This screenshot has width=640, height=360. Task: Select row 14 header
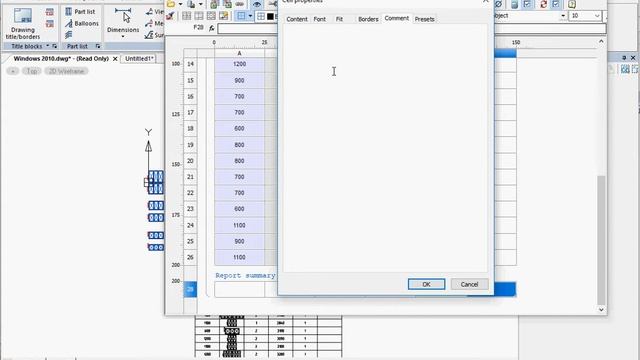pos(190,64)
